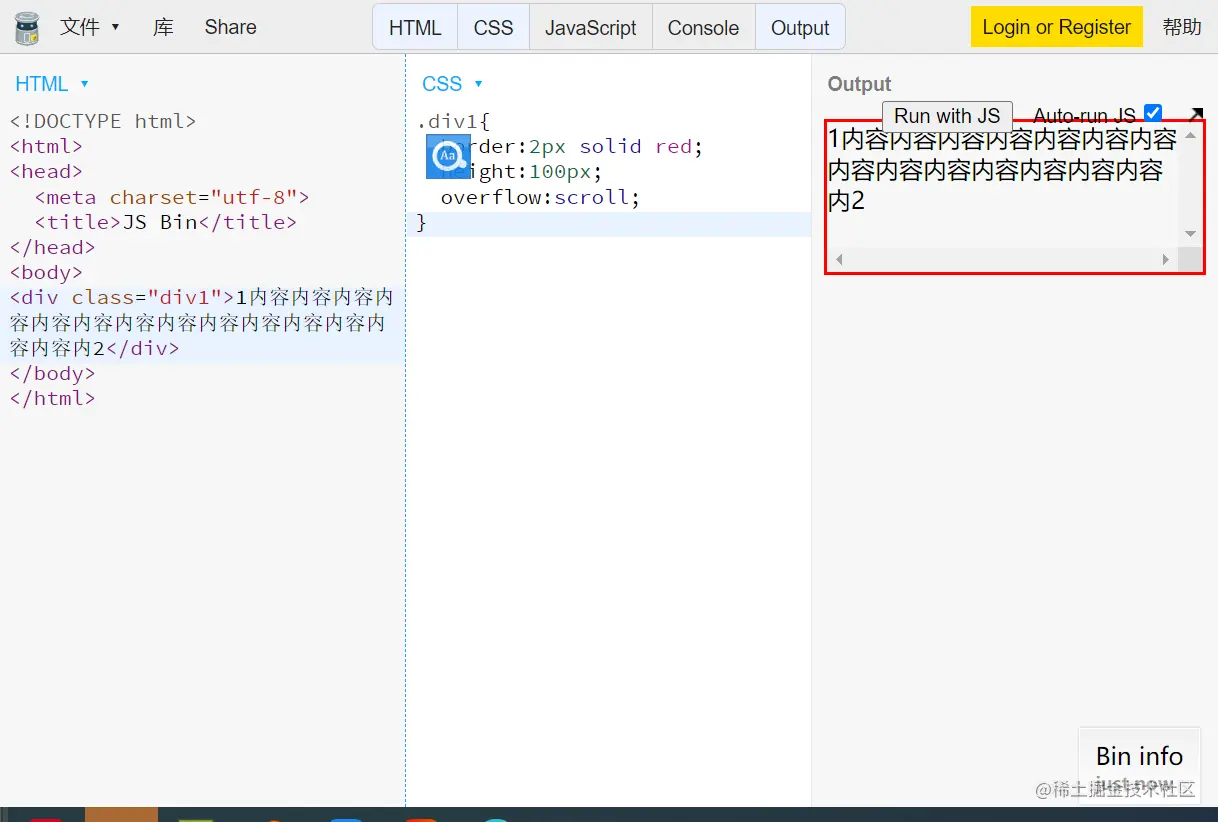1218x822 pixels.
Task: Click the closing </html> tag line
Action: pyautogui.click(x=52, y=398)
